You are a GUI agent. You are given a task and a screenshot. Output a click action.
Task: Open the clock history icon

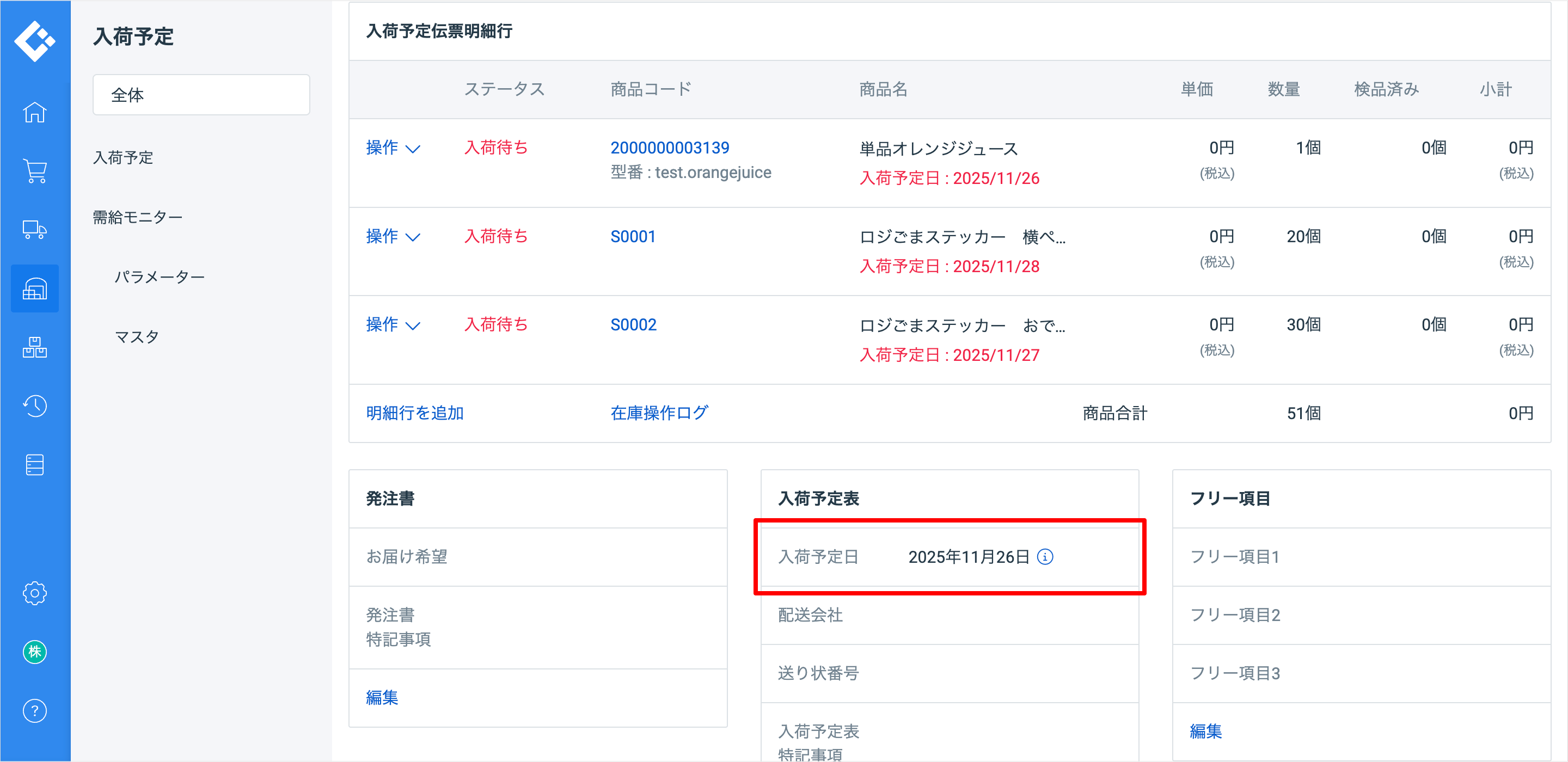coord(35,406)
